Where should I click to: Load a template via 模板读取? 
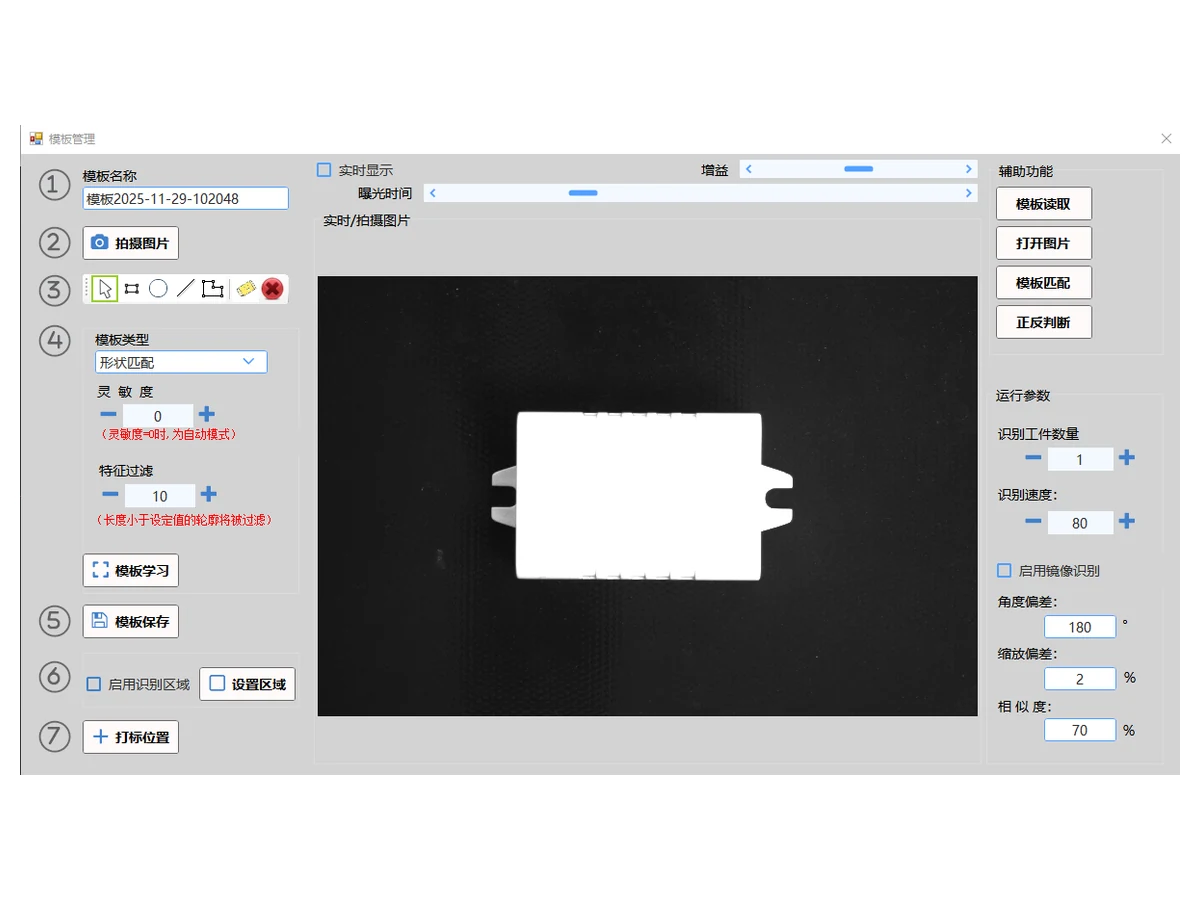click(x=1044, y=204)
